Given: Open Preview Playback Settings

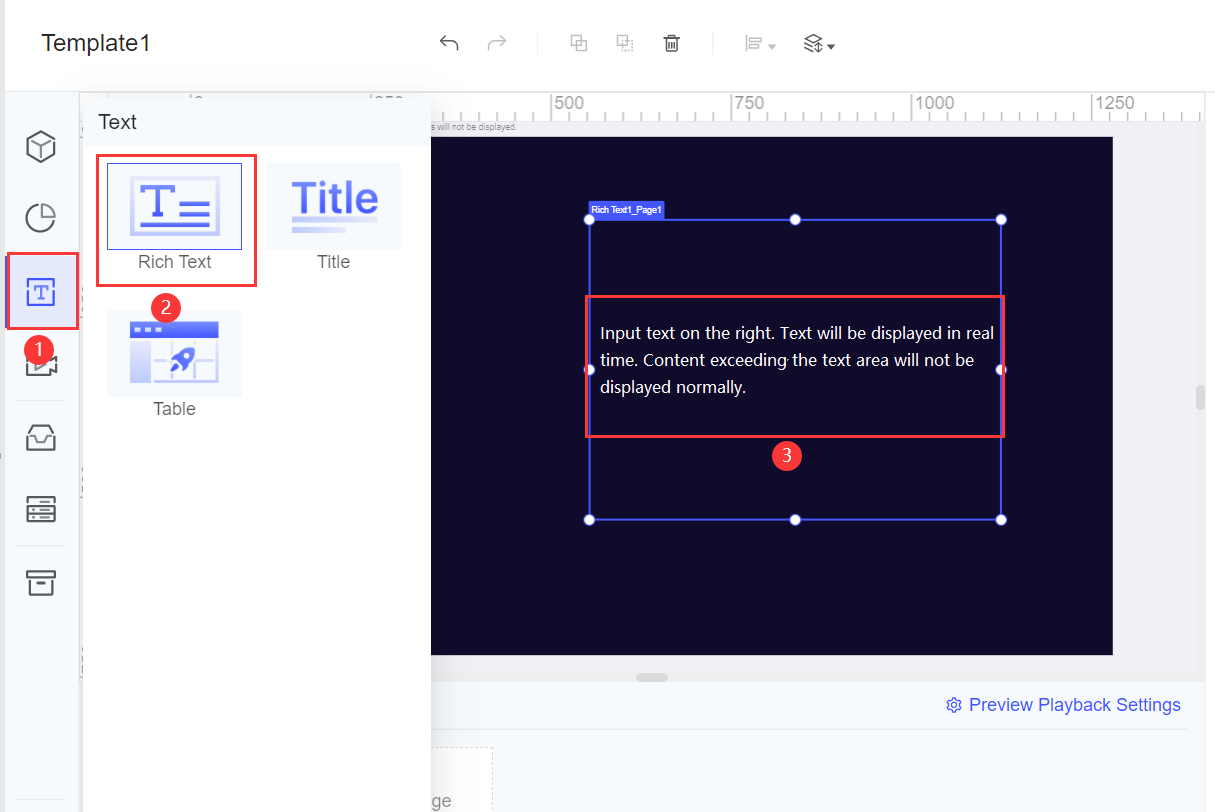Looking at the screenshot, I should coord(1074,705).
